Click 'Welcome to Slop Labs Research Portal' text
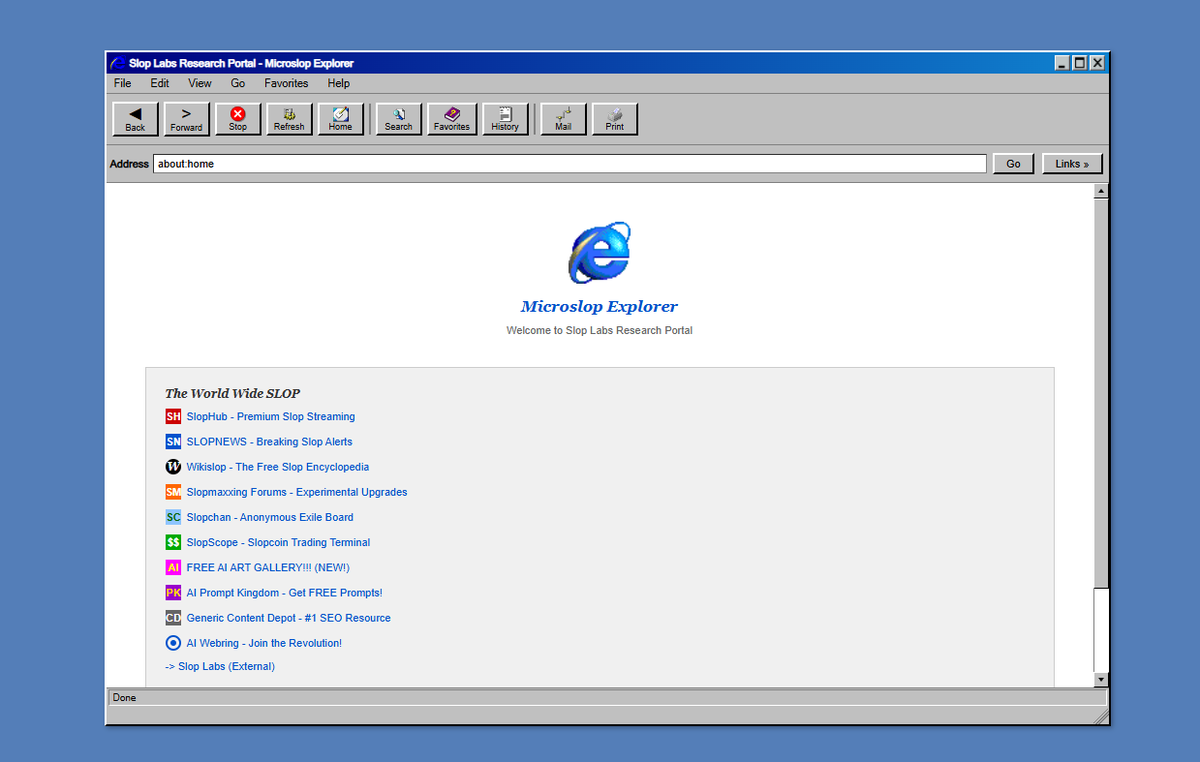This screenshot has height=762, width=1200. pyautogui.click(x=599, y=330)
